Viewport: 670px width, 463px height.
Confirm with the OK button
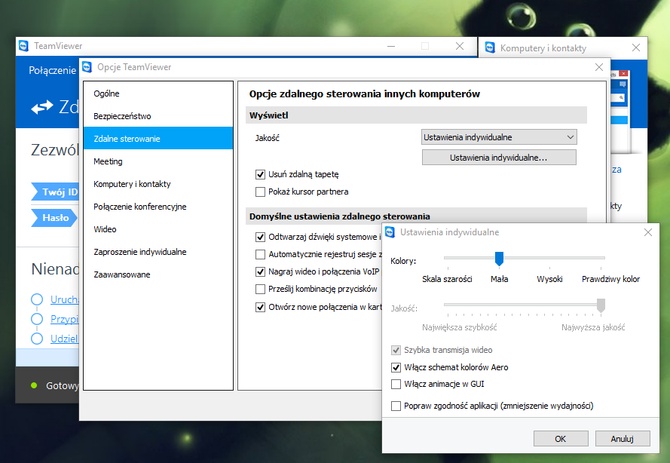pyautogui.click(x=560, y=438)
